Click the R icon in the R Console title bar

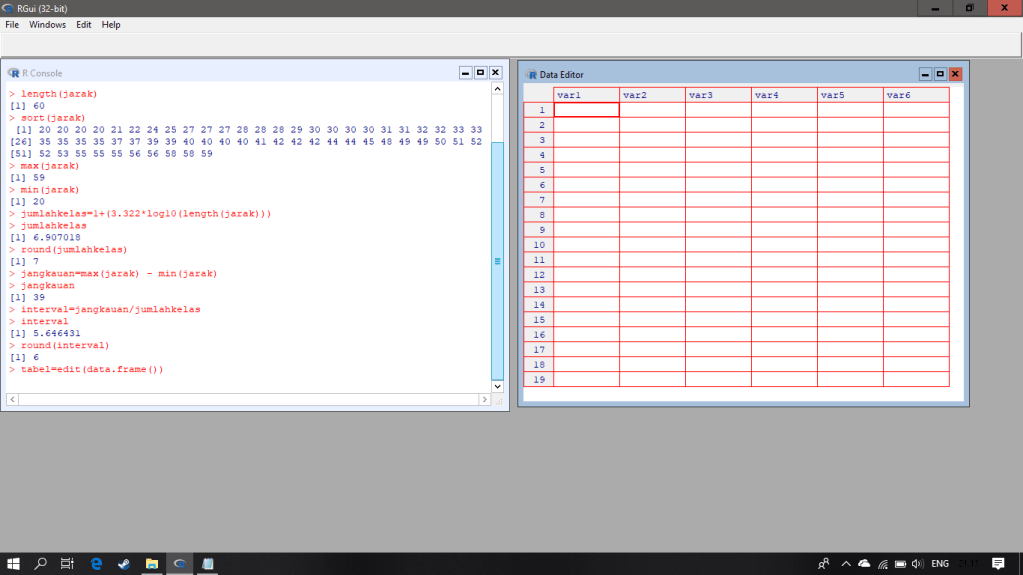pyautogui.click(x=13, y=73)
